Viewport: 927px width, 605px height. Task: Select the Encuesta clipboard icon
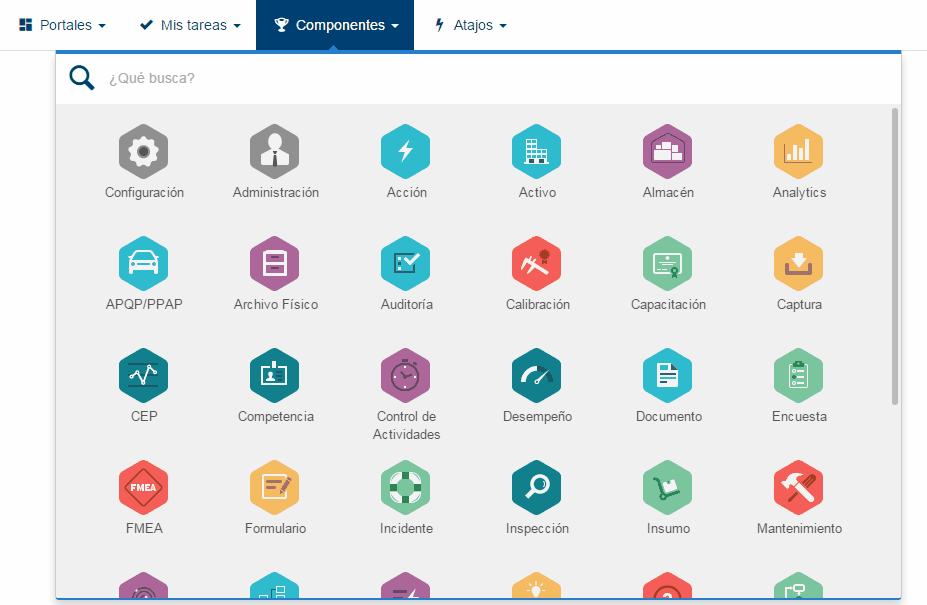799,376
